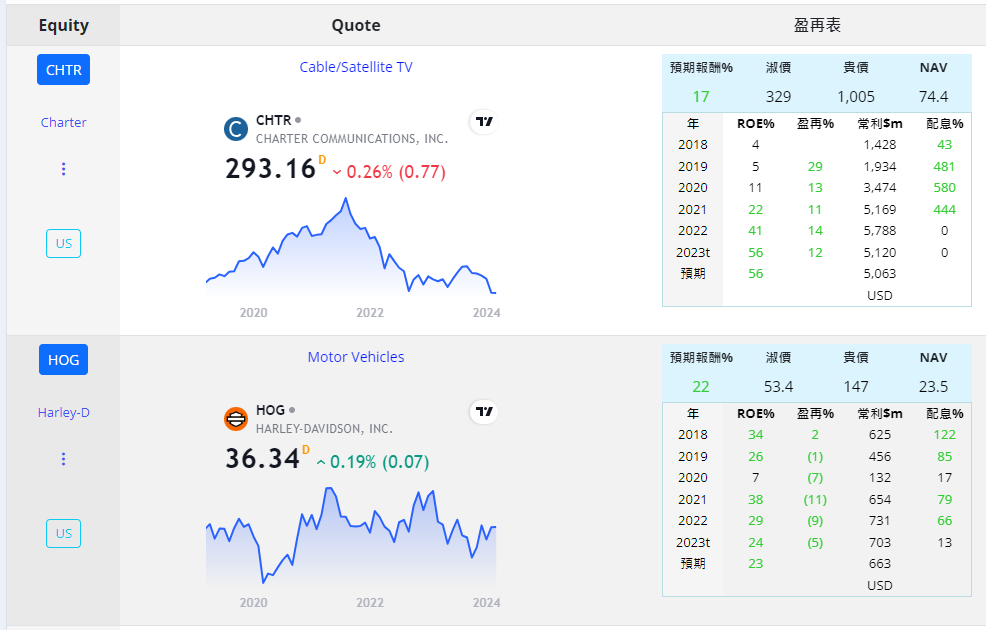This screenshot has height=630, width=986.
Task: Click the (11) reinvestment value in HOG table
Action: [x=815, y=499]
